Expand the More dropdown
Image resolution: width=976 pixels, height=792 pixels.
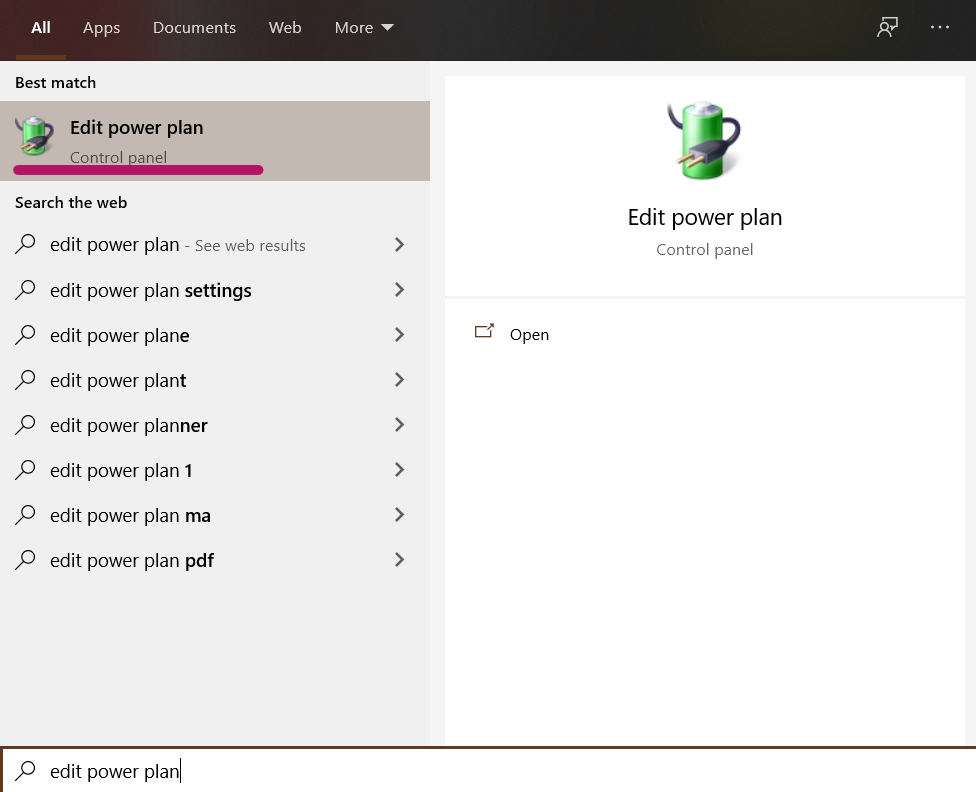click(364, 28)
